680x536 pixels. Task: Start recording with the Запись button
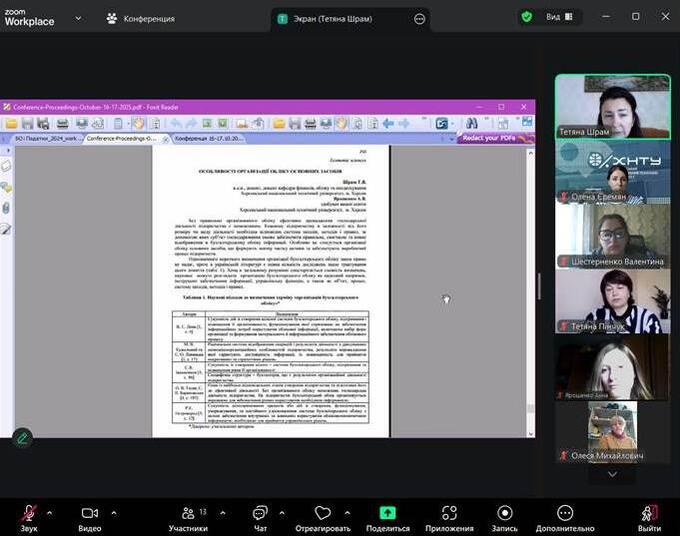[x=505, y=513]
